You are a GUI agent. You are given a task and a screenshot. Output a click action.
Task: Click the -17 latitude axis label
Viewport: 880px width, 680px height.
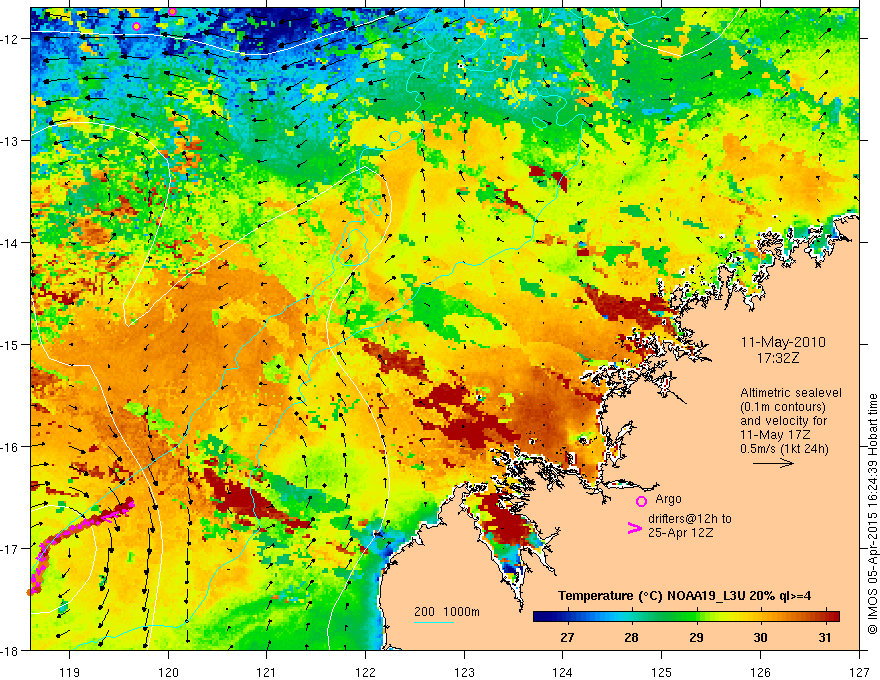(x=11, y=549)
